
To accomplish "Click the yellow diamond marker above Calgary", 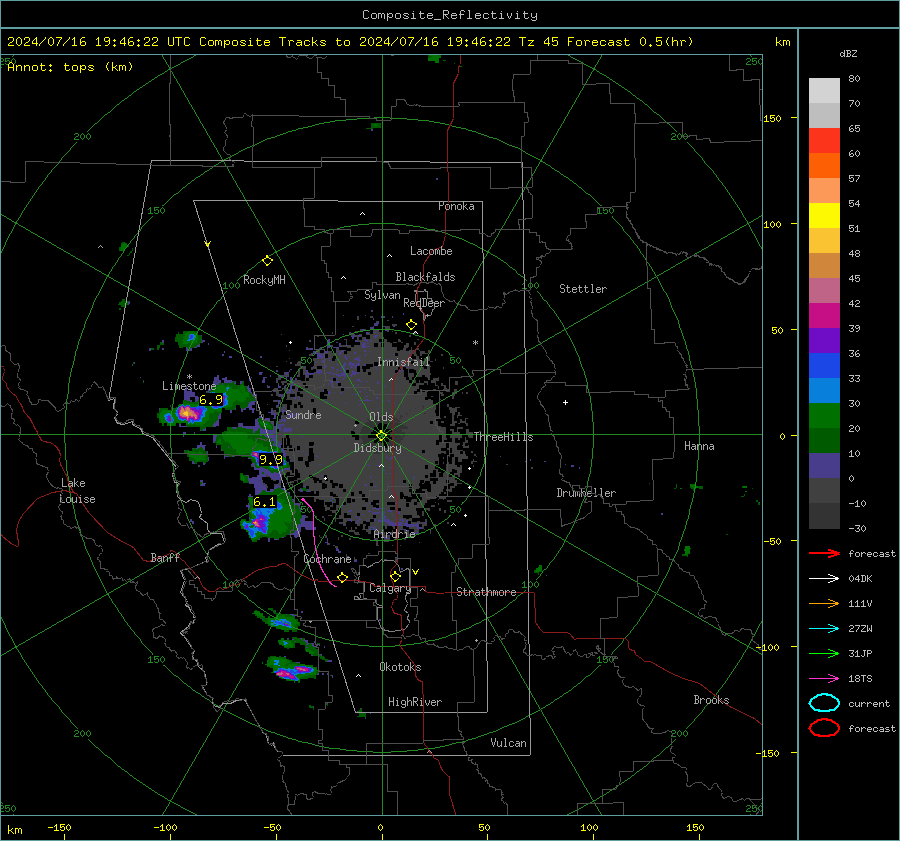I will pos(395,576).
